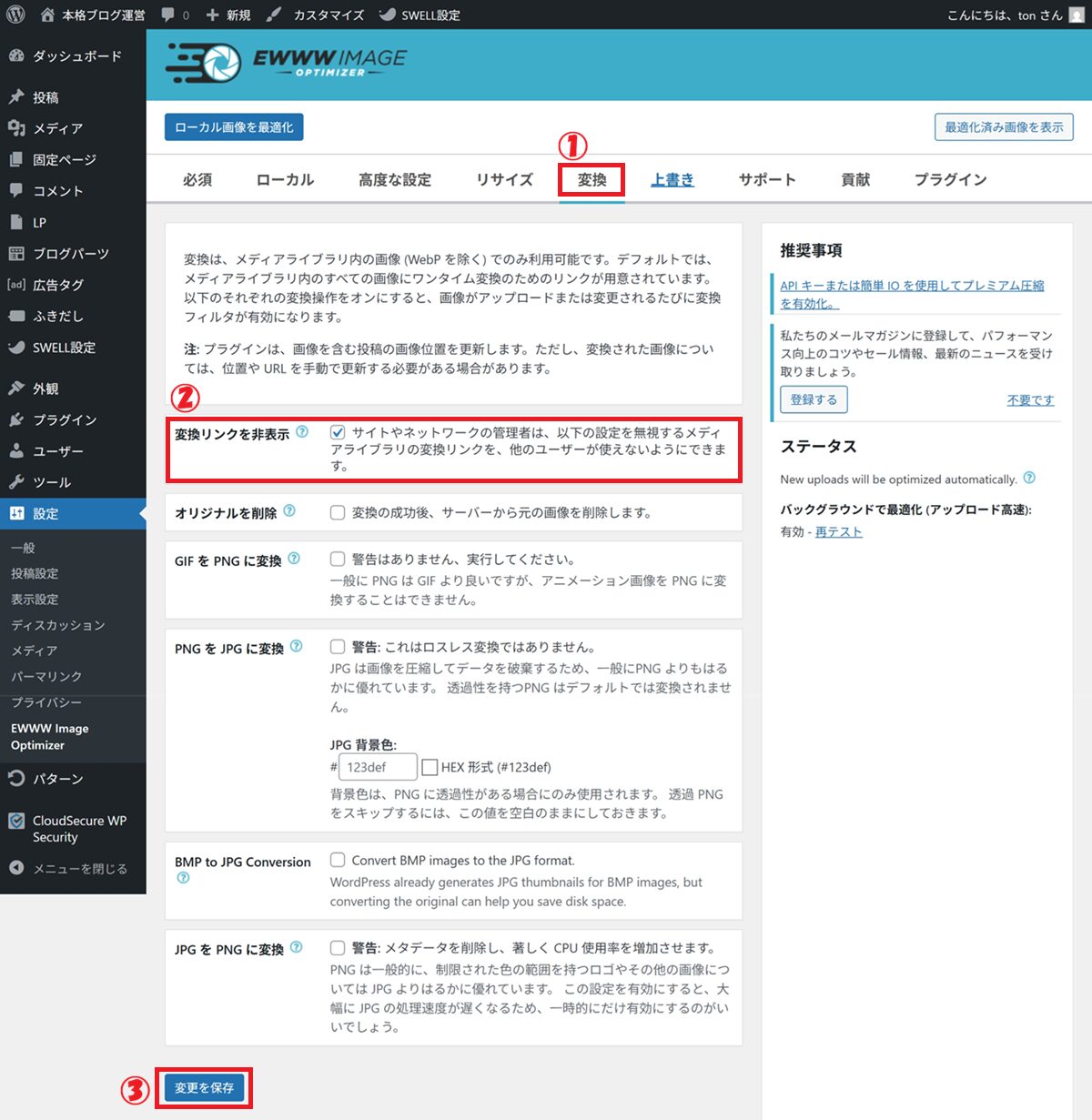Click help icon beside JPG を PNG に変換

[x=297, y=947]
